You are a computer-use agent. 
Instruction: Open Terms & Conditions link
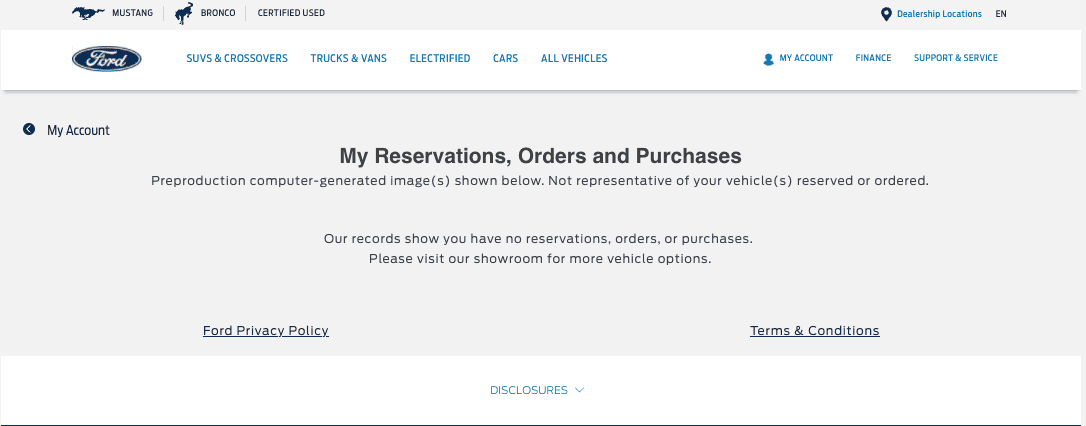coord(814,330)
